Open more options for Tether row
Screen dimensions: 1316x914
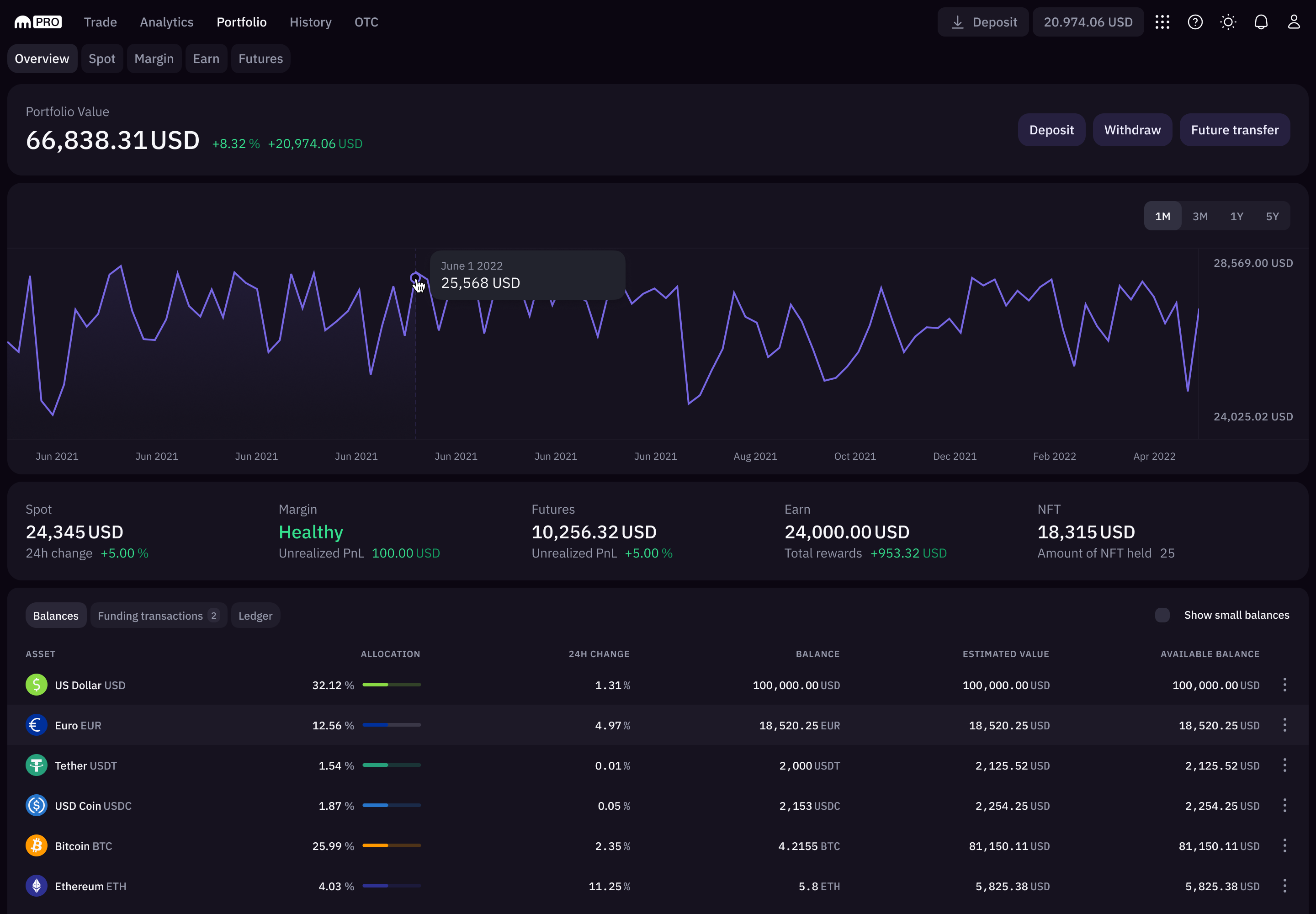click(x=1284, y=765)
